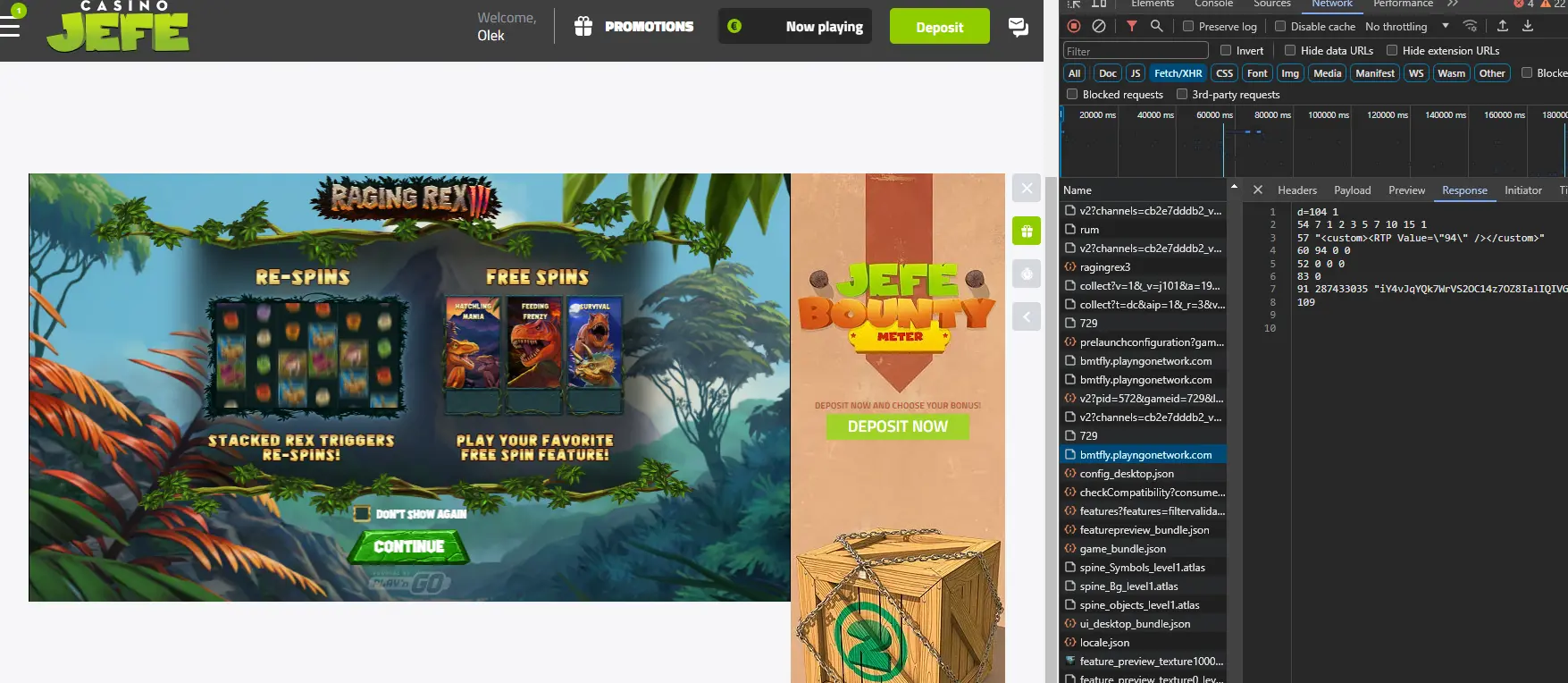Screen dimensions: 1568x683
Task: Toggle the device toolbar icon
Action: click(x=1099, y=4)
